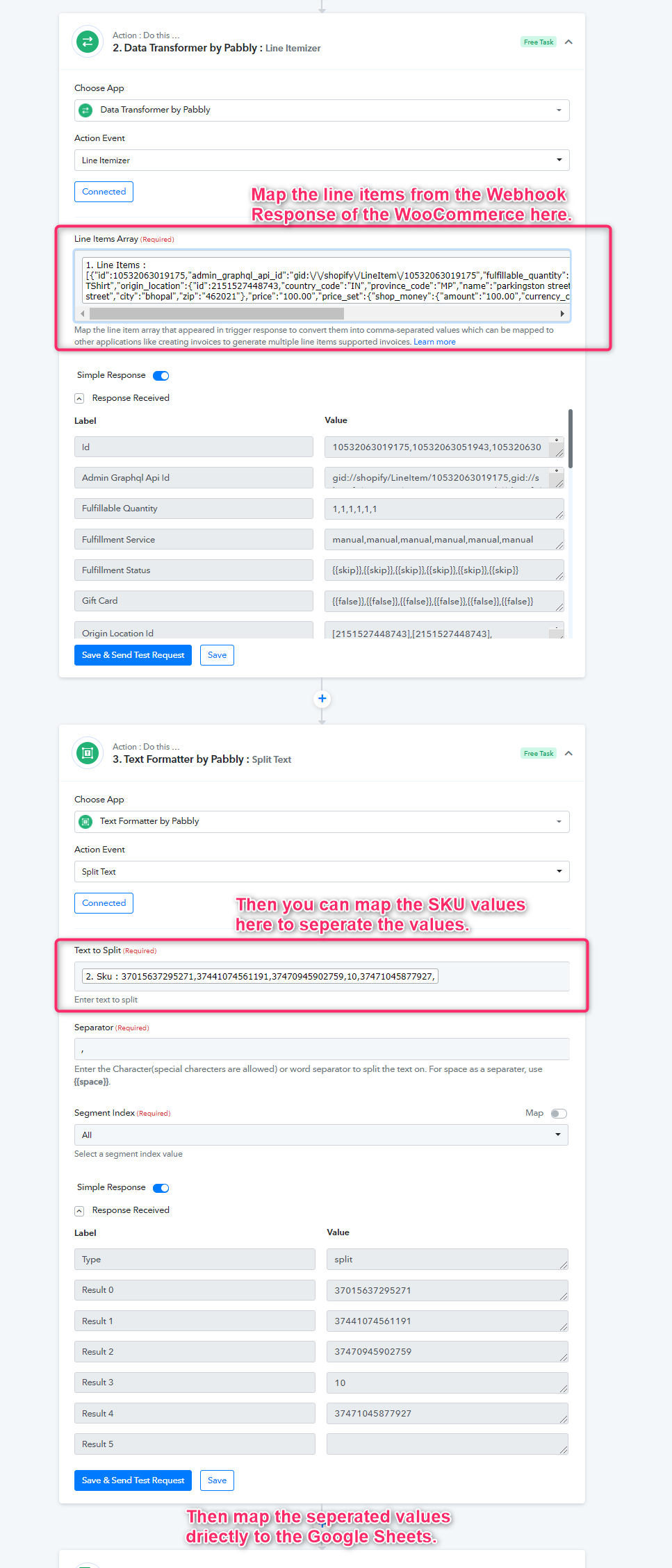
Task: Open the Segment Index All dropdown
Action: (321, 1134)
